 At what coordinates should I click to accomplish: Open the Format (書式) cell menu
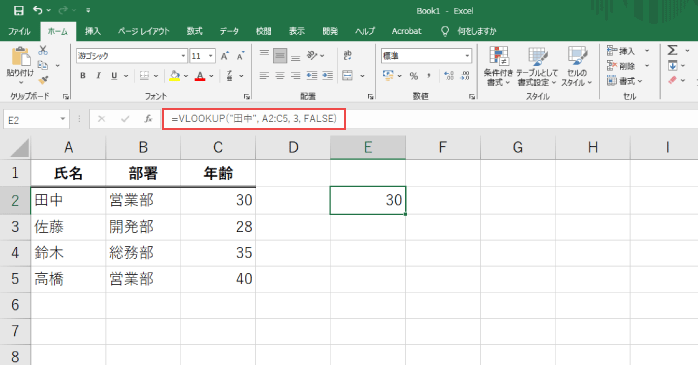(x=624, y=81)
